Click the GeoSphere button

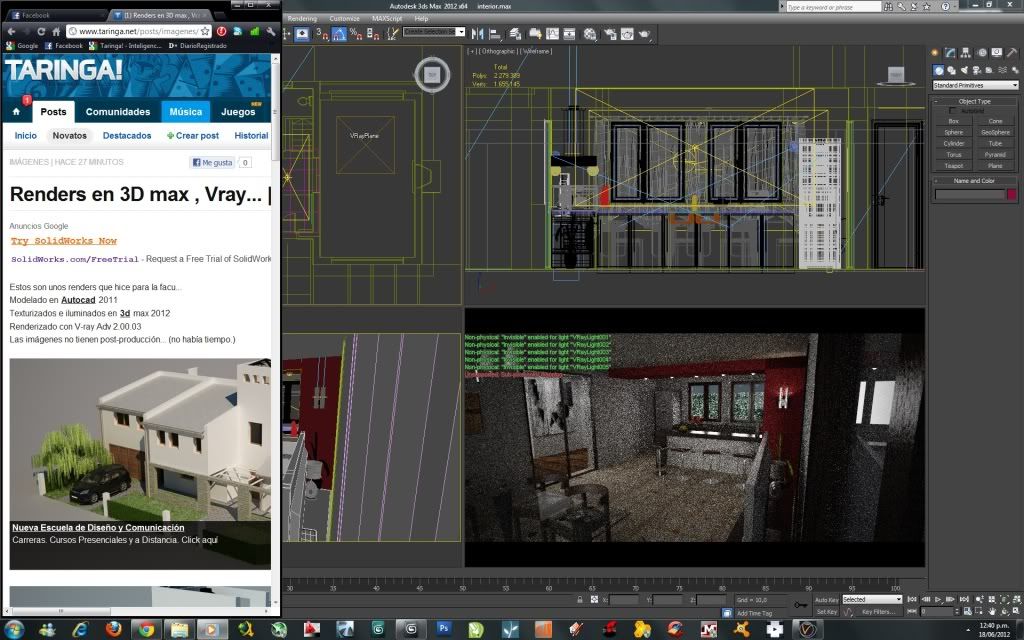[995, 133]
